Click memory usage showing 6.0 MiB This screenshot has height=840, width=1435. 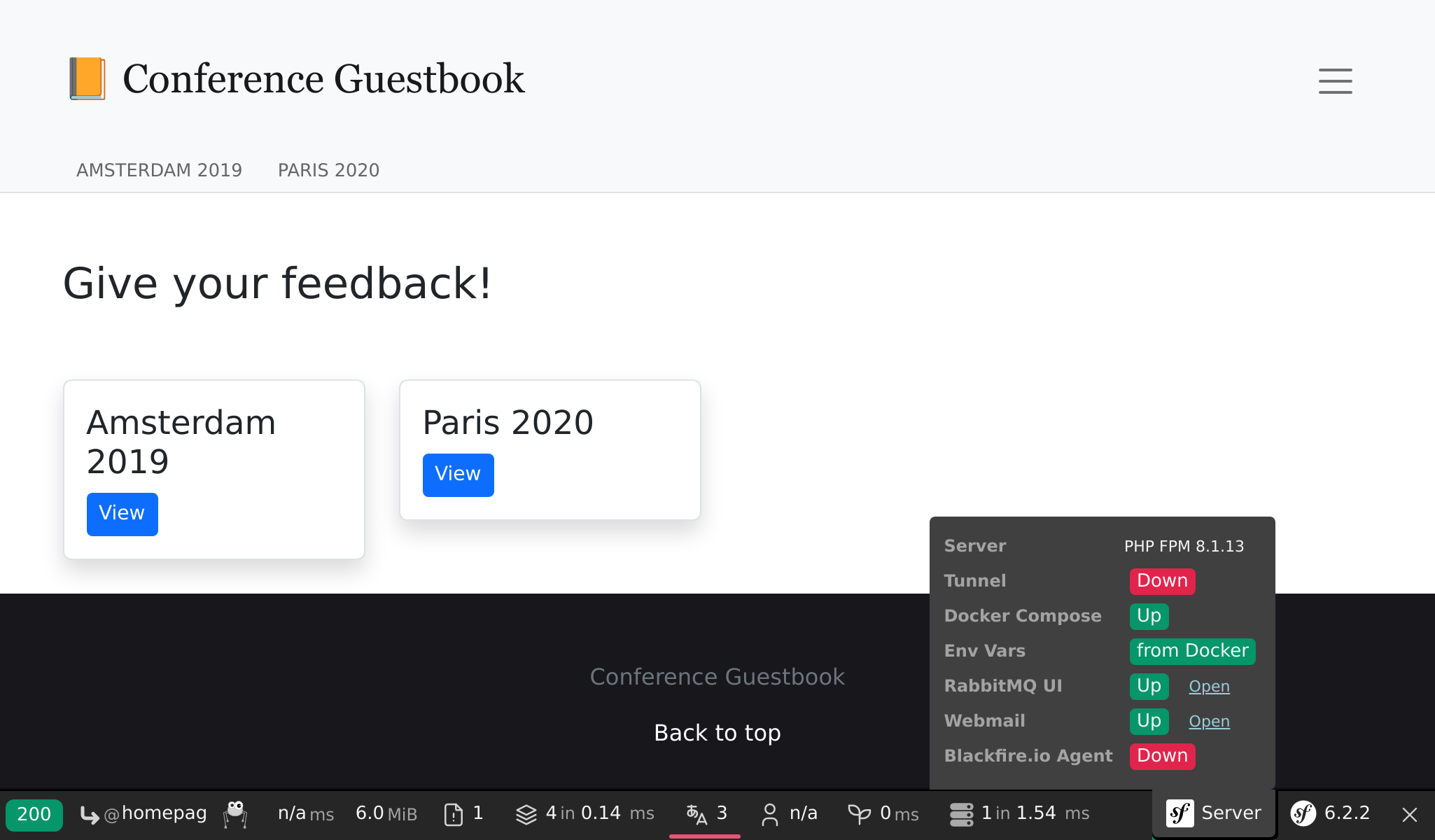point(387,814)
